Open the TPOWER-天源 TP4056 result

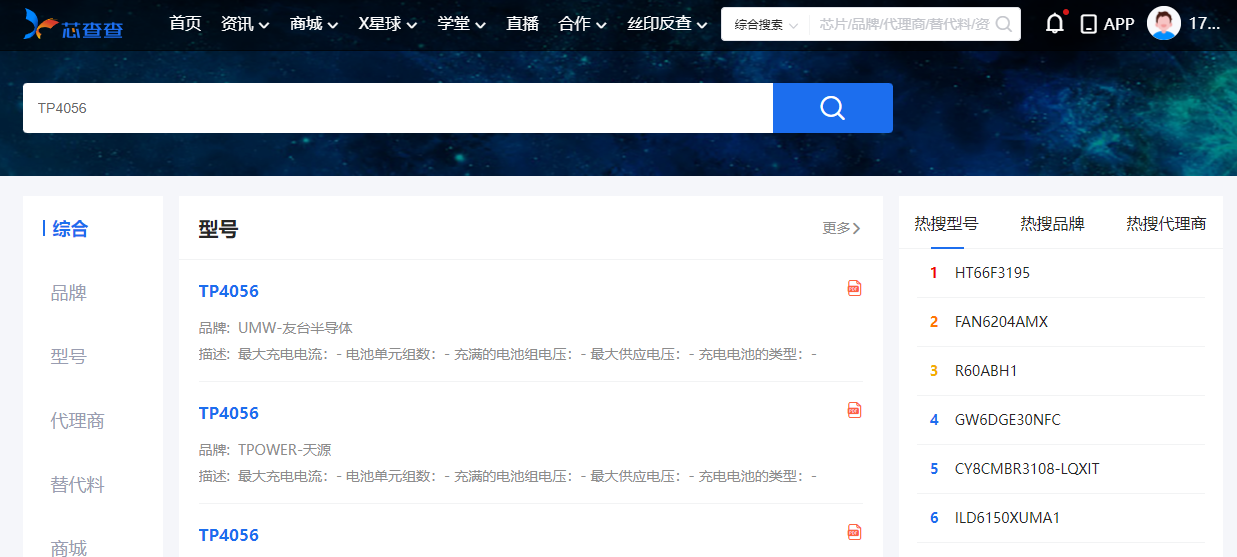click(x=229, y=413)
